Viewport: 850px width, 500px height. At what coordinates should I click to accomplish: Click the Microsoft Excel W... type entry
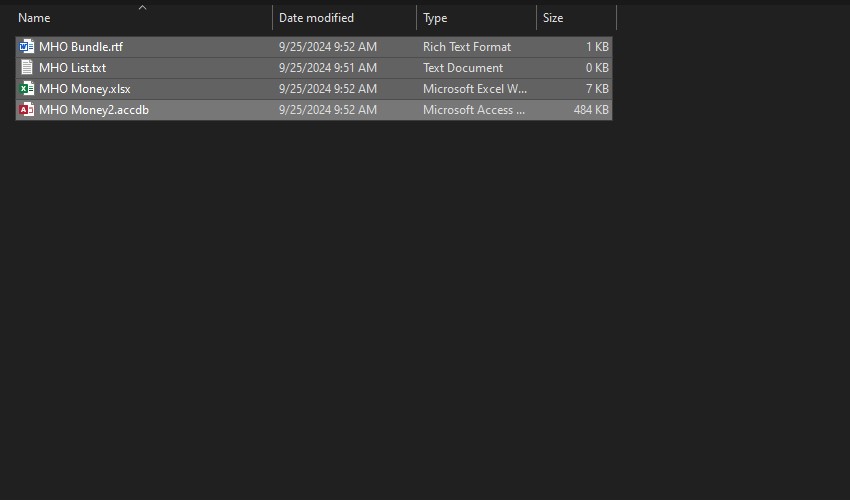[x=475, y=89]
